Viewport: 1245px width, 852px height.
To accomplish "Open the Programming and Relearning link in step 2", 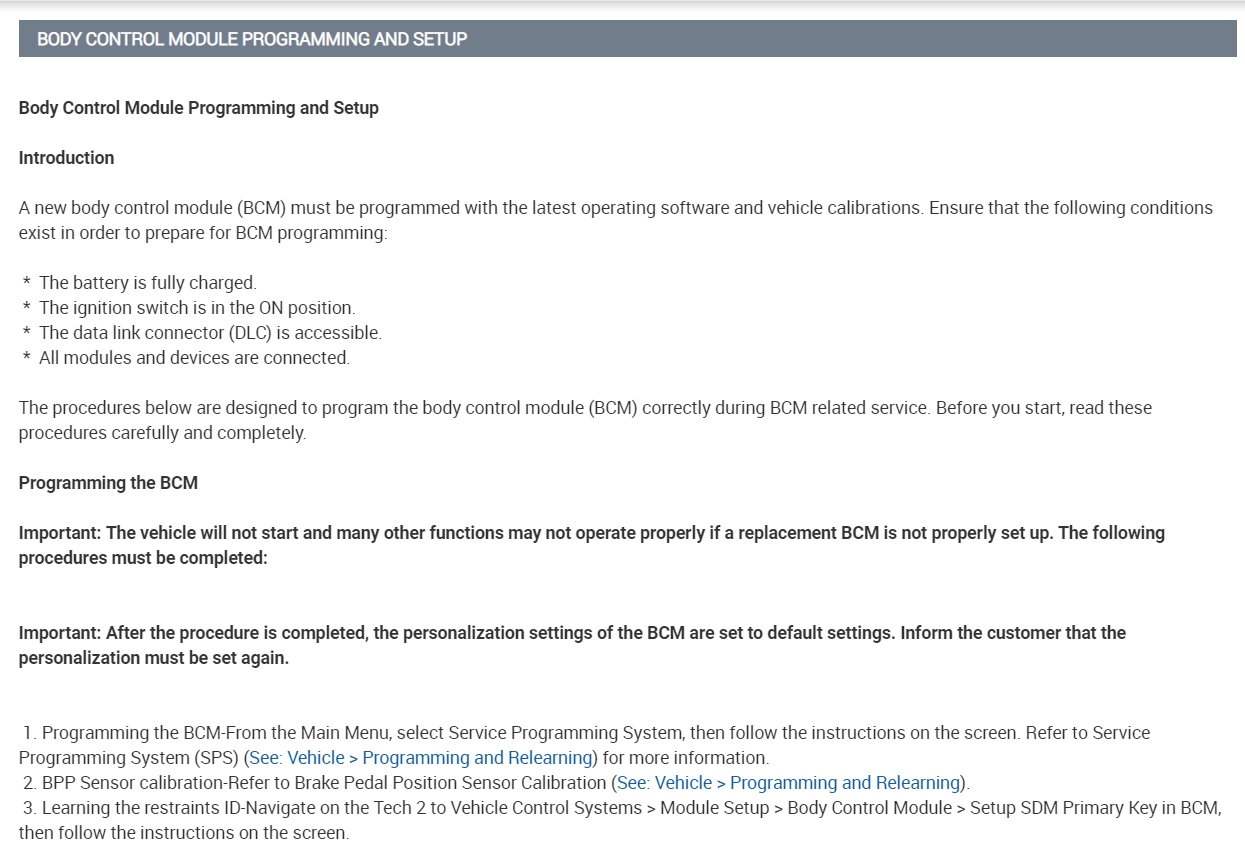I will pyautogui.click(x=788, y=783).
